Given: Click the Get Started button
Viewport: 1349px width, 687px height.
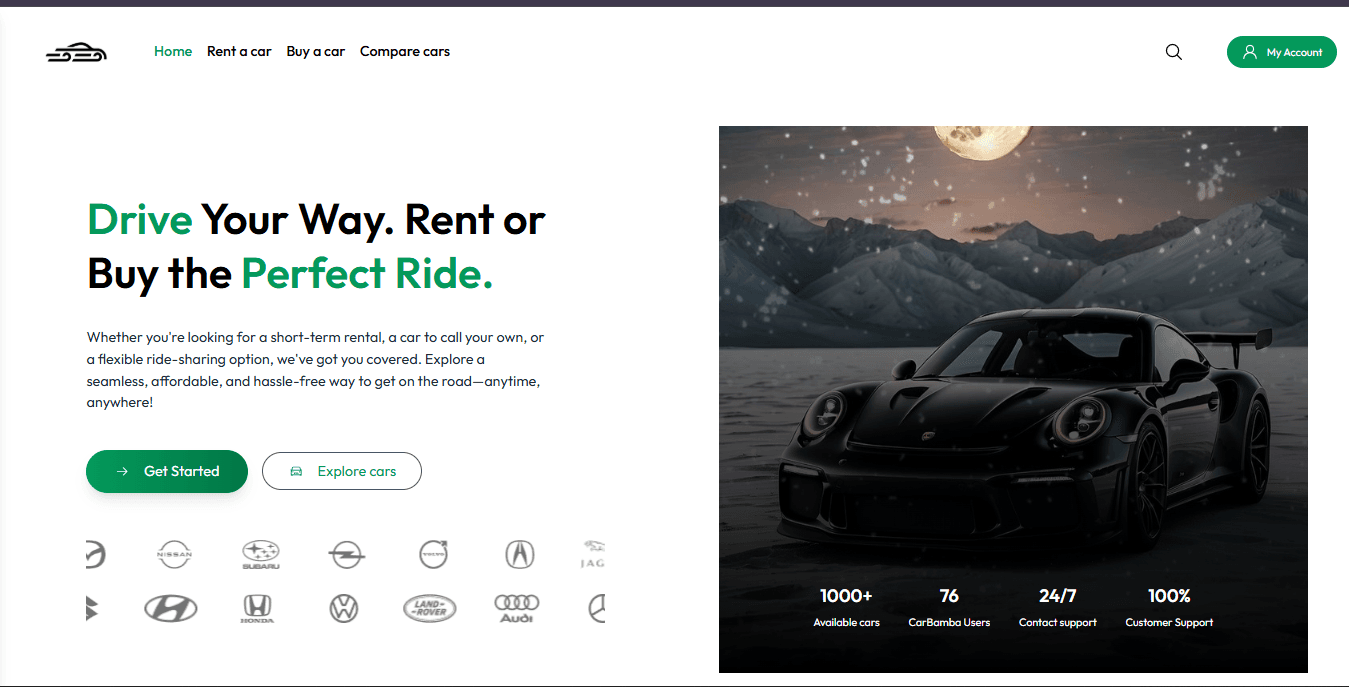Looking at the screenshot, I should coord(167,471).
